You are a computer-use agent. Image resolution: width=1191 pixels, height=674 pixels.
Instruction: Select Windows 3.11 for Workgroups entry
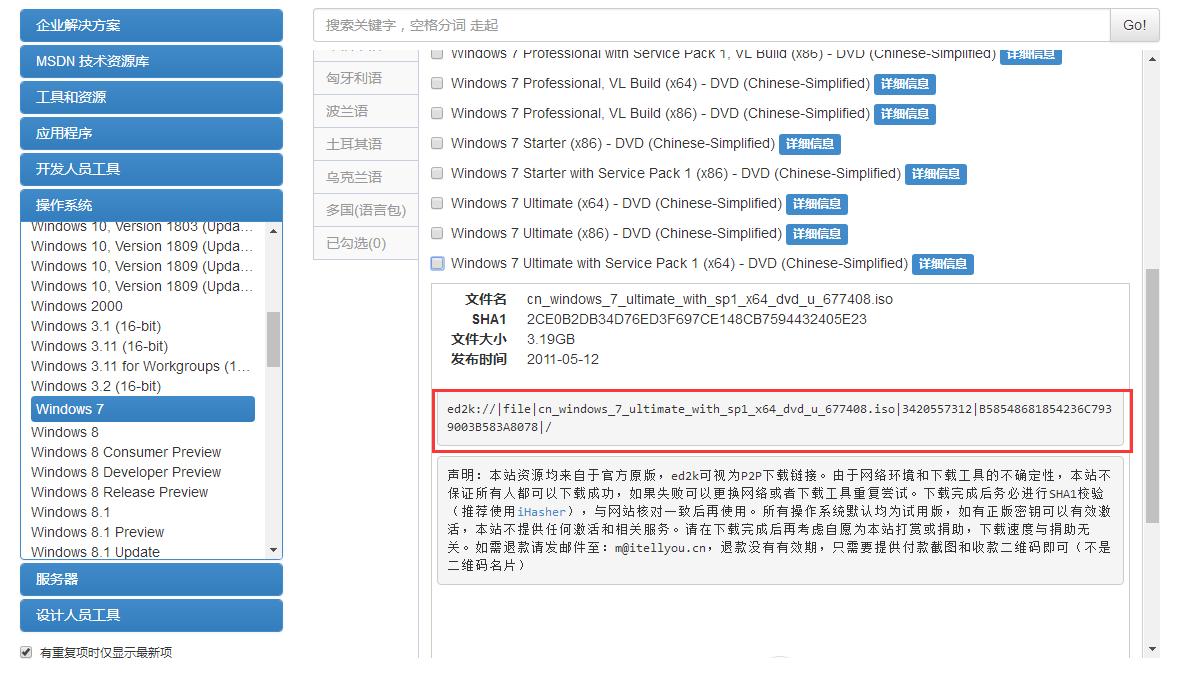pos(141,366)
